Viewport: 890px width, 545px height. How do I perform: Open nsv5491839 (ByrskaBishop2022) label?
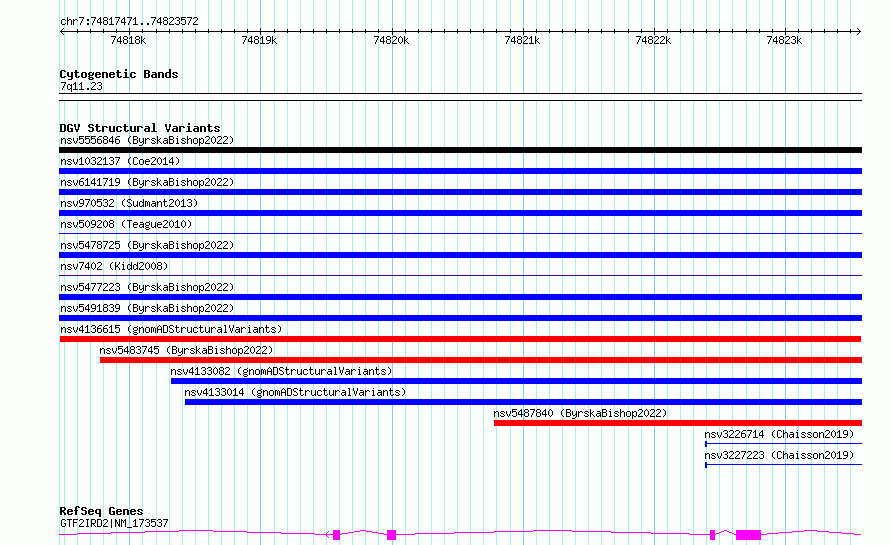[x=147, y=308]
